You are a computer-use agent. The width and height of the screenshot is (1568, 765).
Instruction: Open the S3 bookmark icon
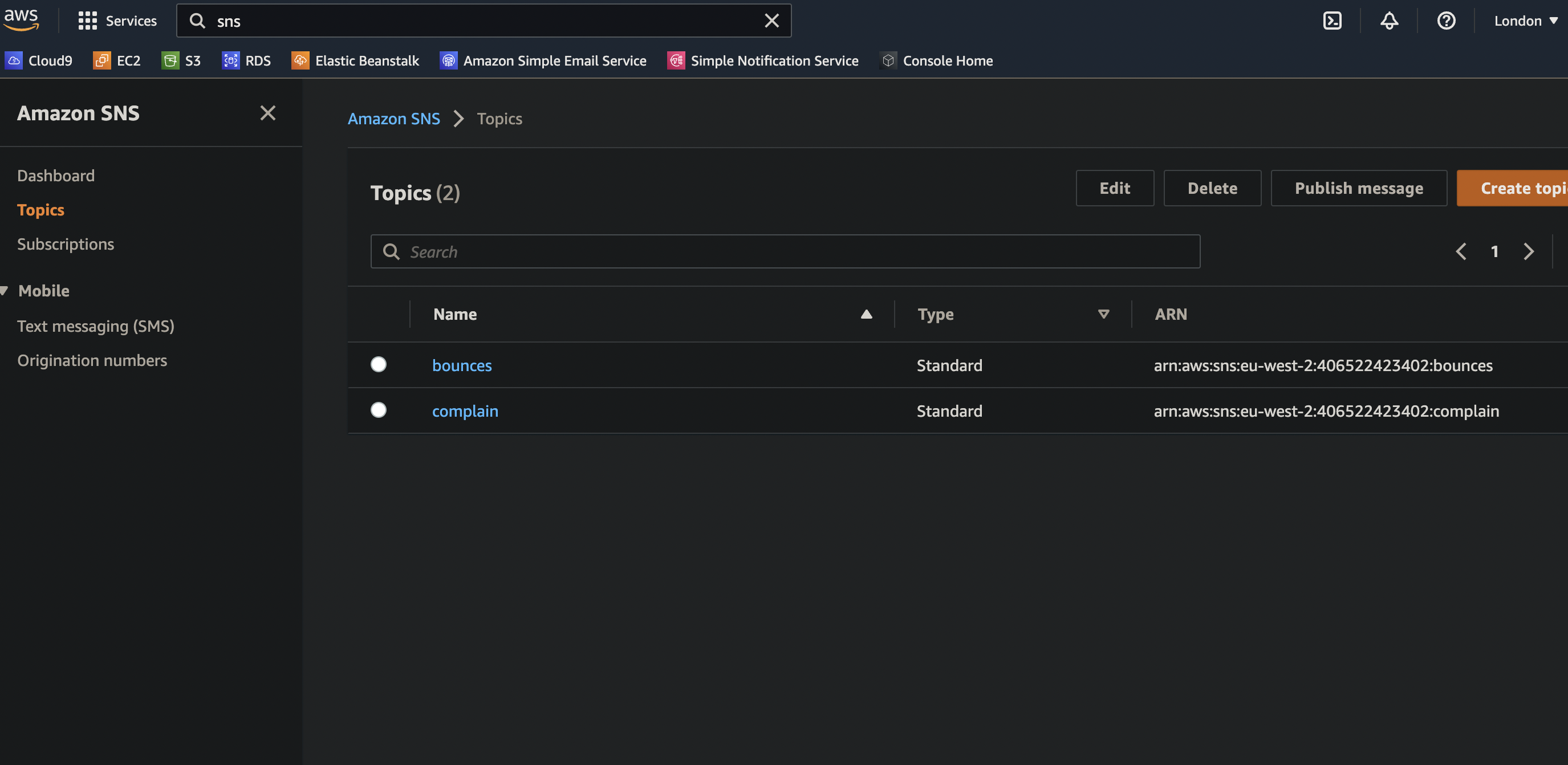(170, 60)
